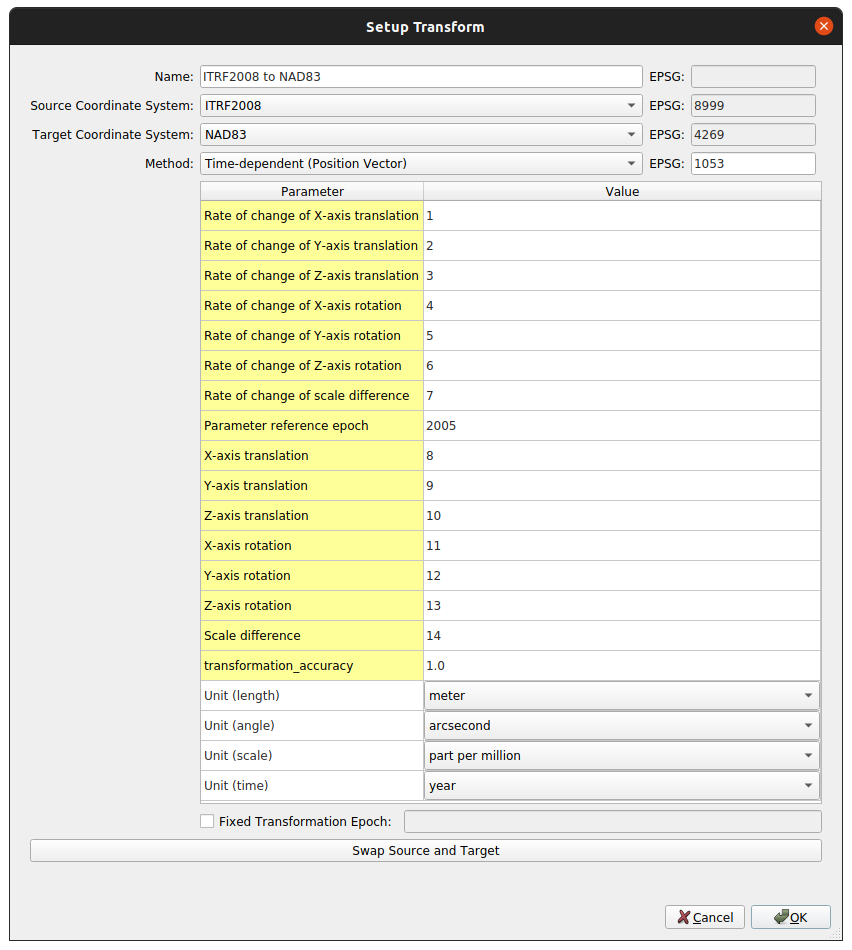The height and width of the screenshot is (950, 852).
Task: Click the Value column header
Action: [x=622, y=191]
